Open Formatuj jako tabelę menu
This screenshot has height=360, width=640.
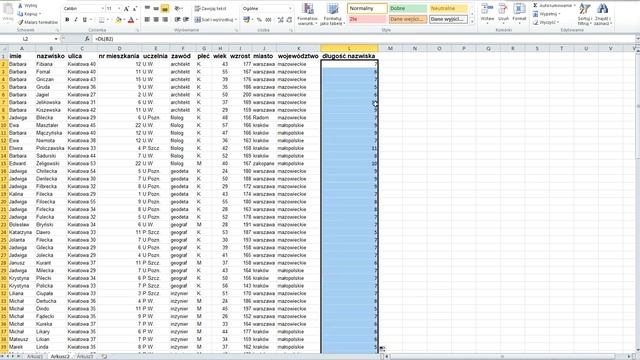pos(332,14)
